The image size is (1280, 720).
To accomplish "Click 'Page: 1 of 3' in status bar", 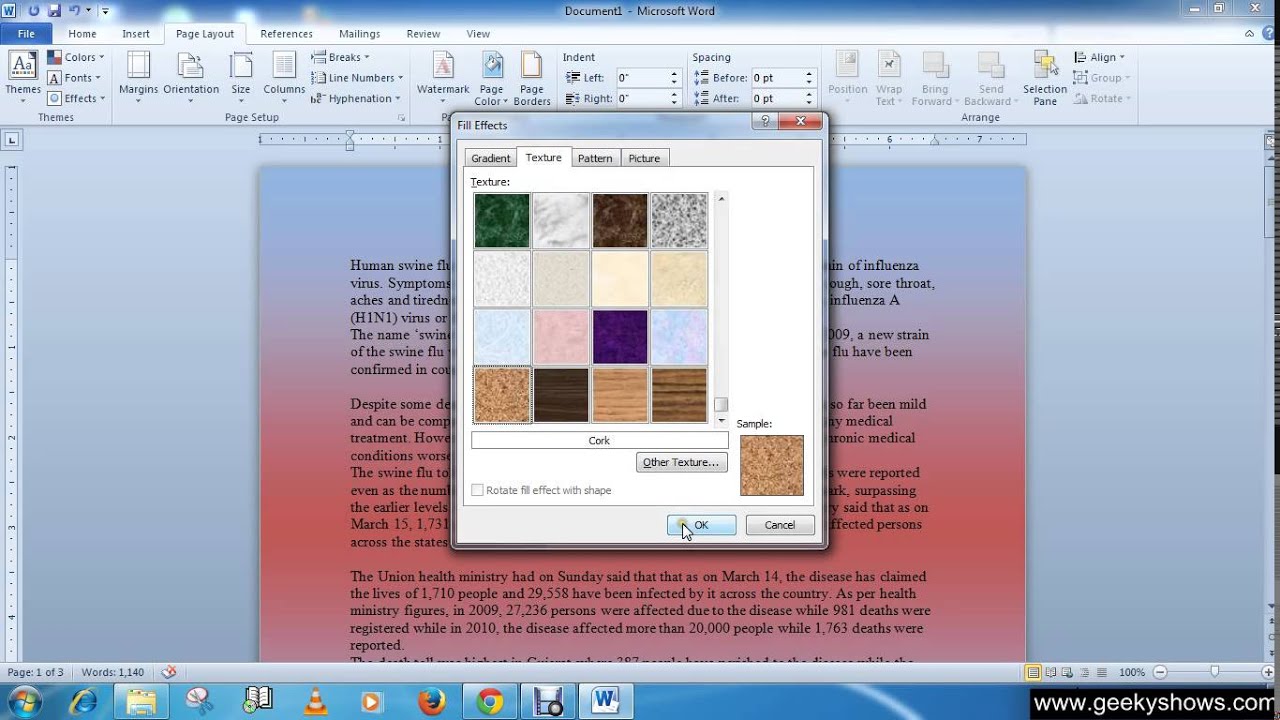I will click(x=35, y=672).
